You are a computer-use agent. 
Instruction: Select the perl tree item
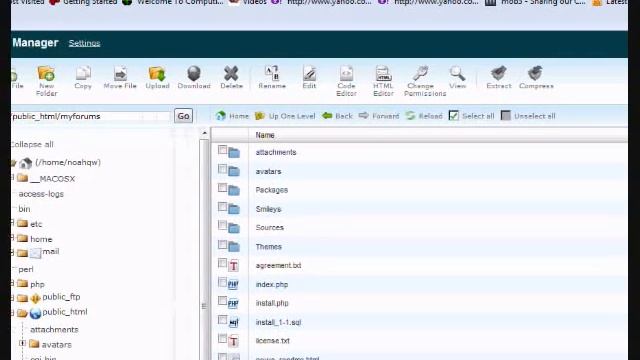click(x=26, y=270)
